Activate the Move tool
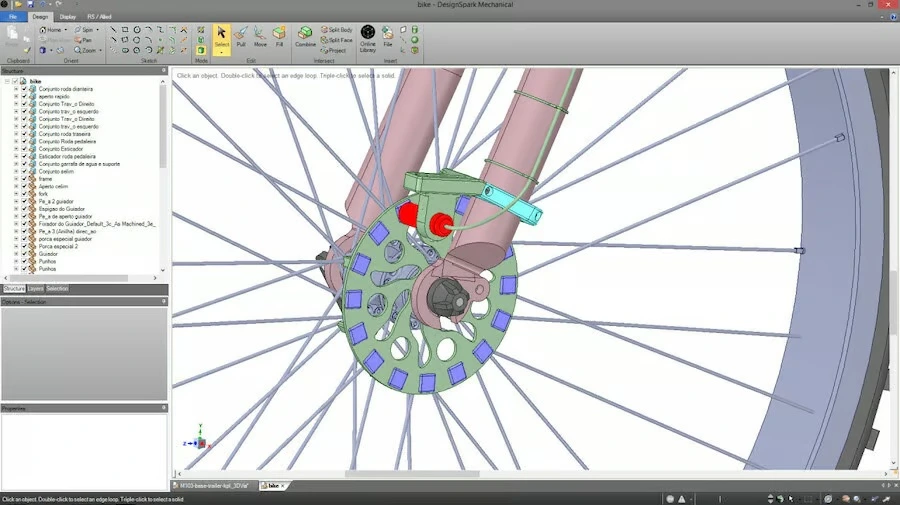The image size is (900, 505). (x=260, y=36)
